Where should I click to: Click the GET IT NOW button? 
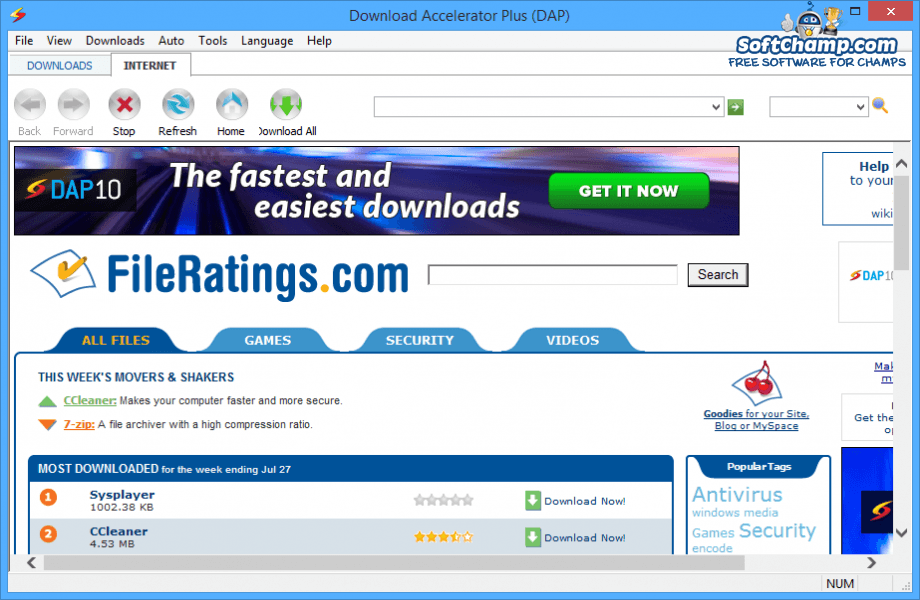[628, 191]
